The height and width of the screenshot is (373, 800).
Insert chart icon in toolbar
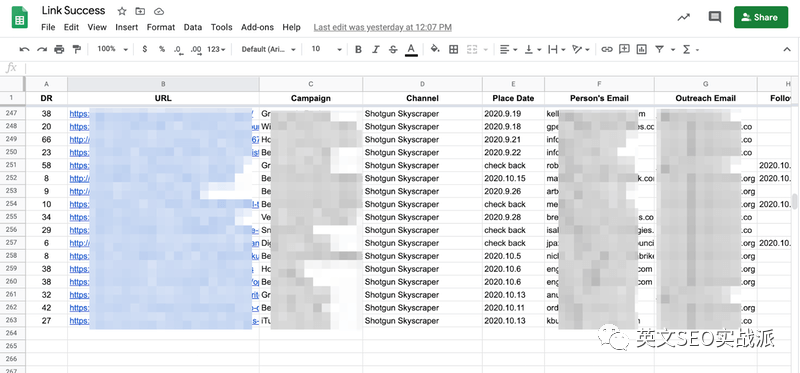[641, 49]
